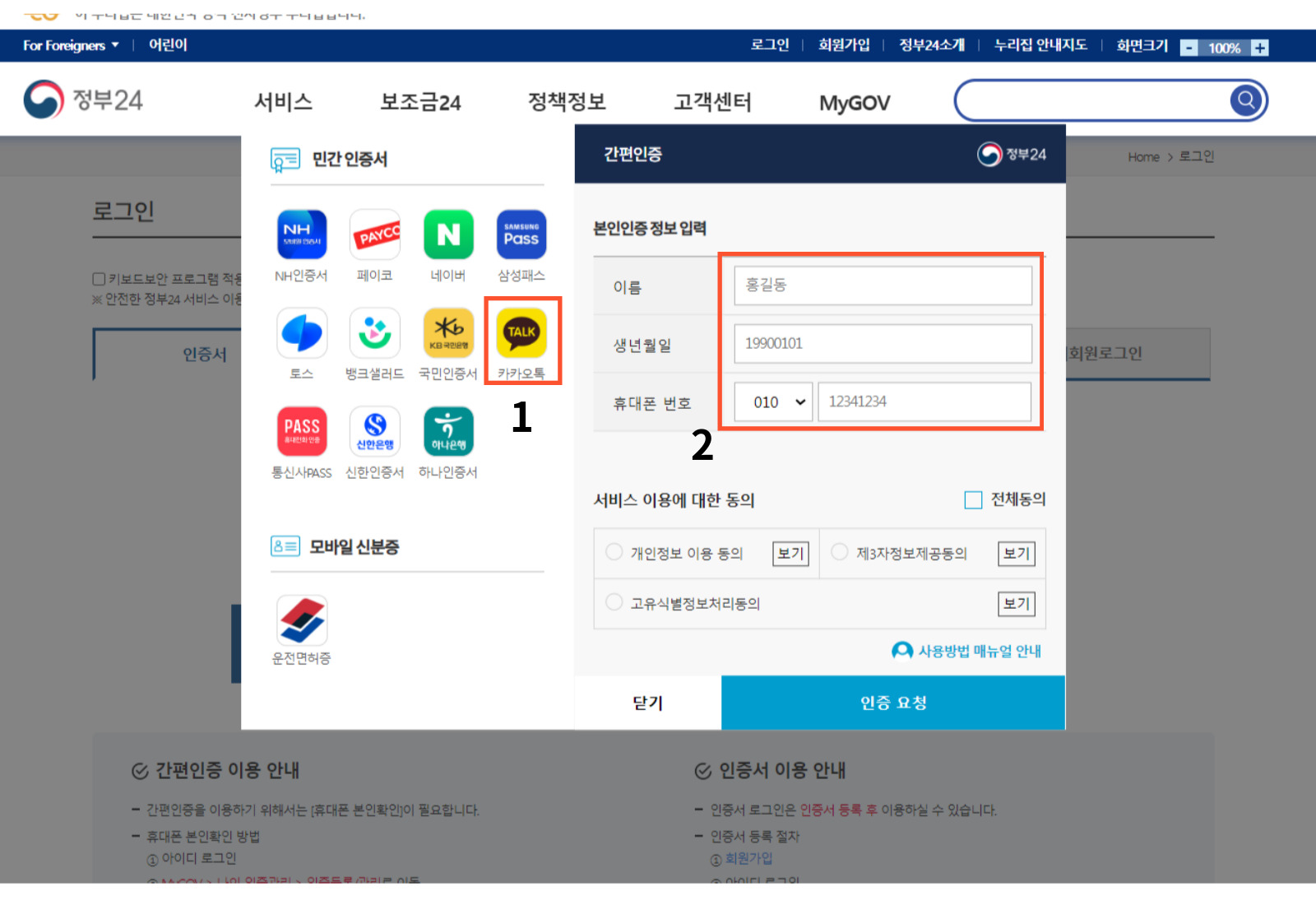Open the 누리집 안내지도 link

(x=1040, y=45)
